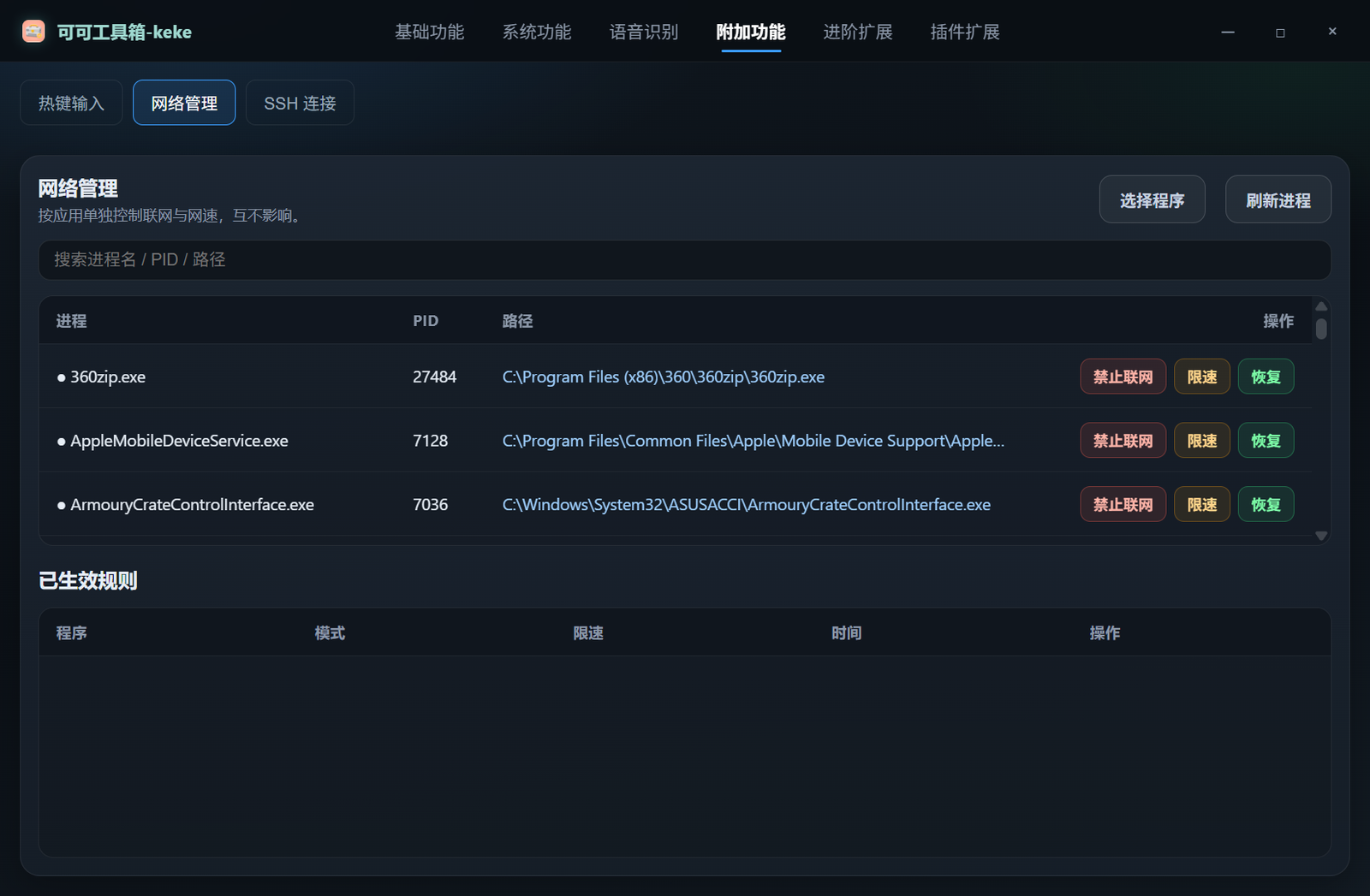Focus the process search field
Screen dimensions: 1370x896
(x=685, y=260)
